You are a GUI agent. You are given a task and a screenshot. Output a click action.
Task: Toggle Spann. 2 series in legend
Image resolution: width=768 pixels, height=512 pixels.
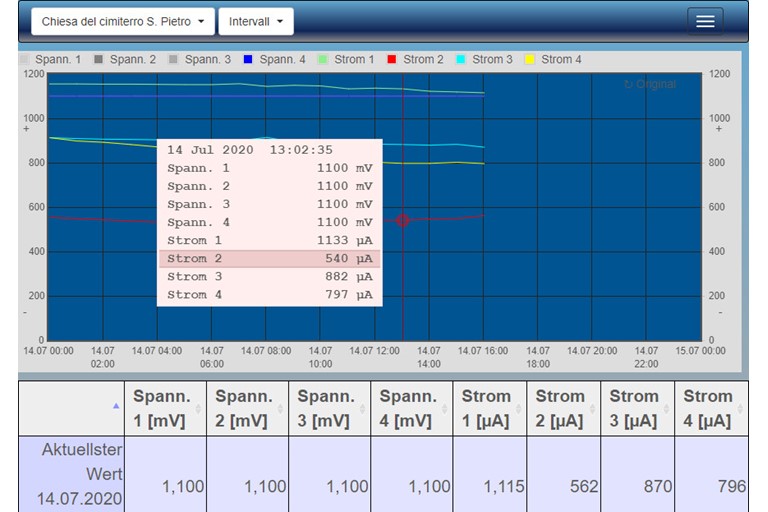(125, 59)
